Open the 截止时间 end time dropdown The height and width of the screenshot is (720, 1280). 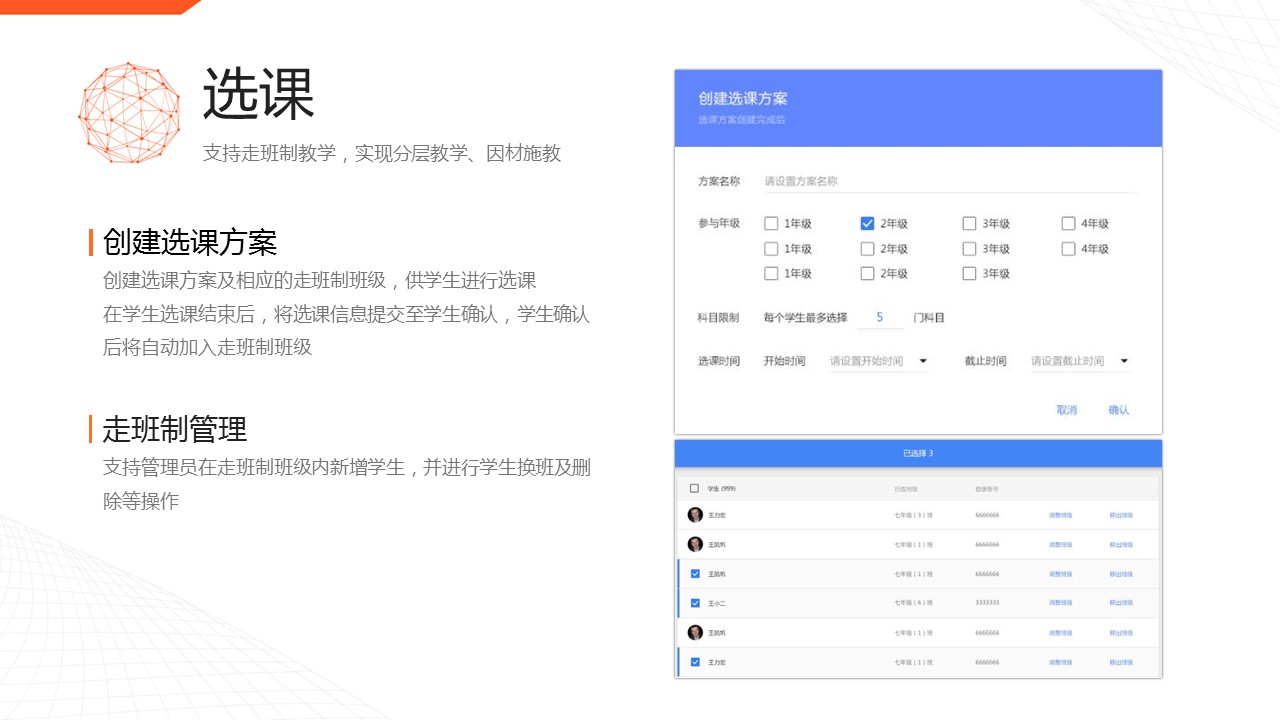pyautogui.click(x=1080, y=361)
